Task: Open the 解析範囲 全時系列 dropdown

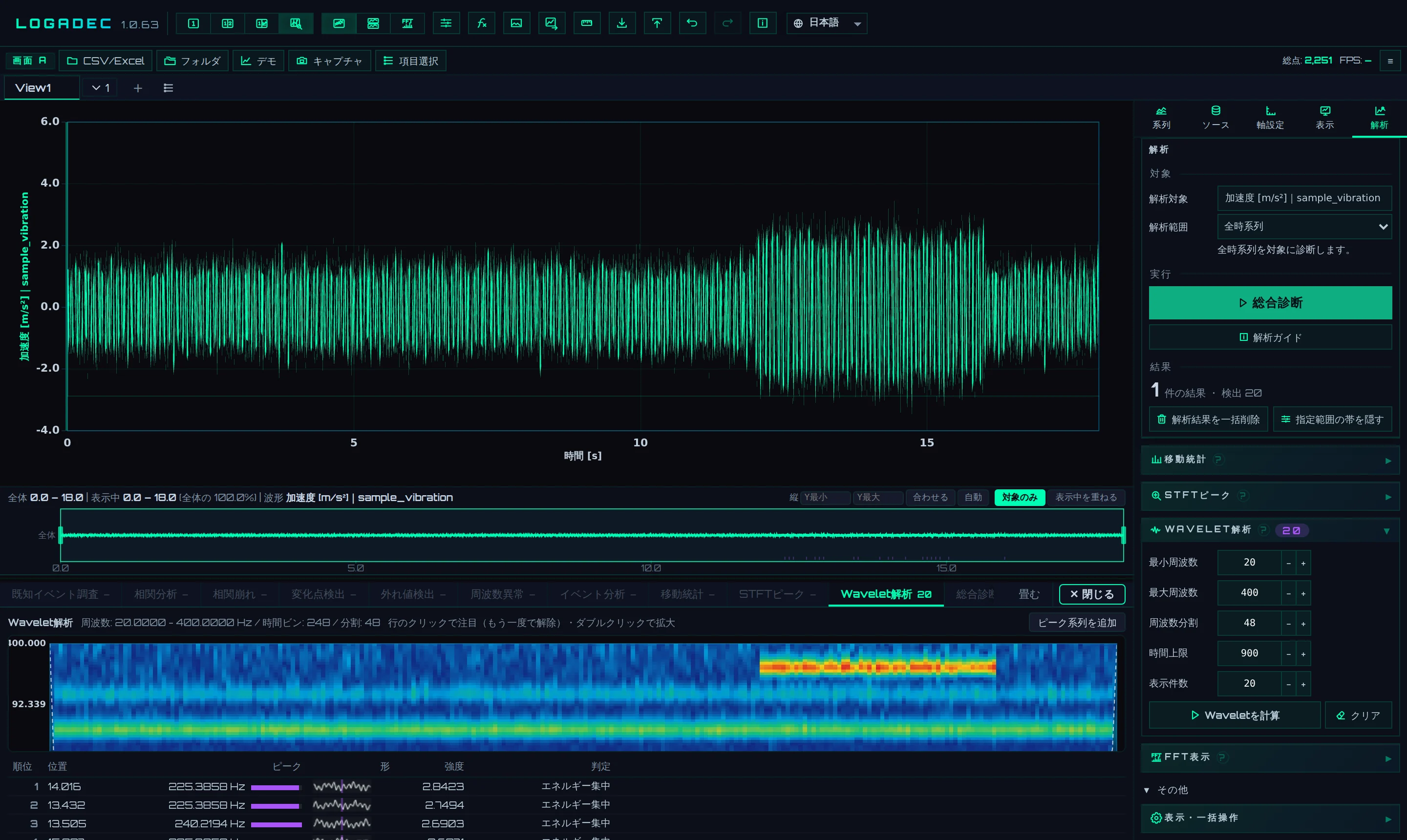Action: click(x=1304, y=227)
